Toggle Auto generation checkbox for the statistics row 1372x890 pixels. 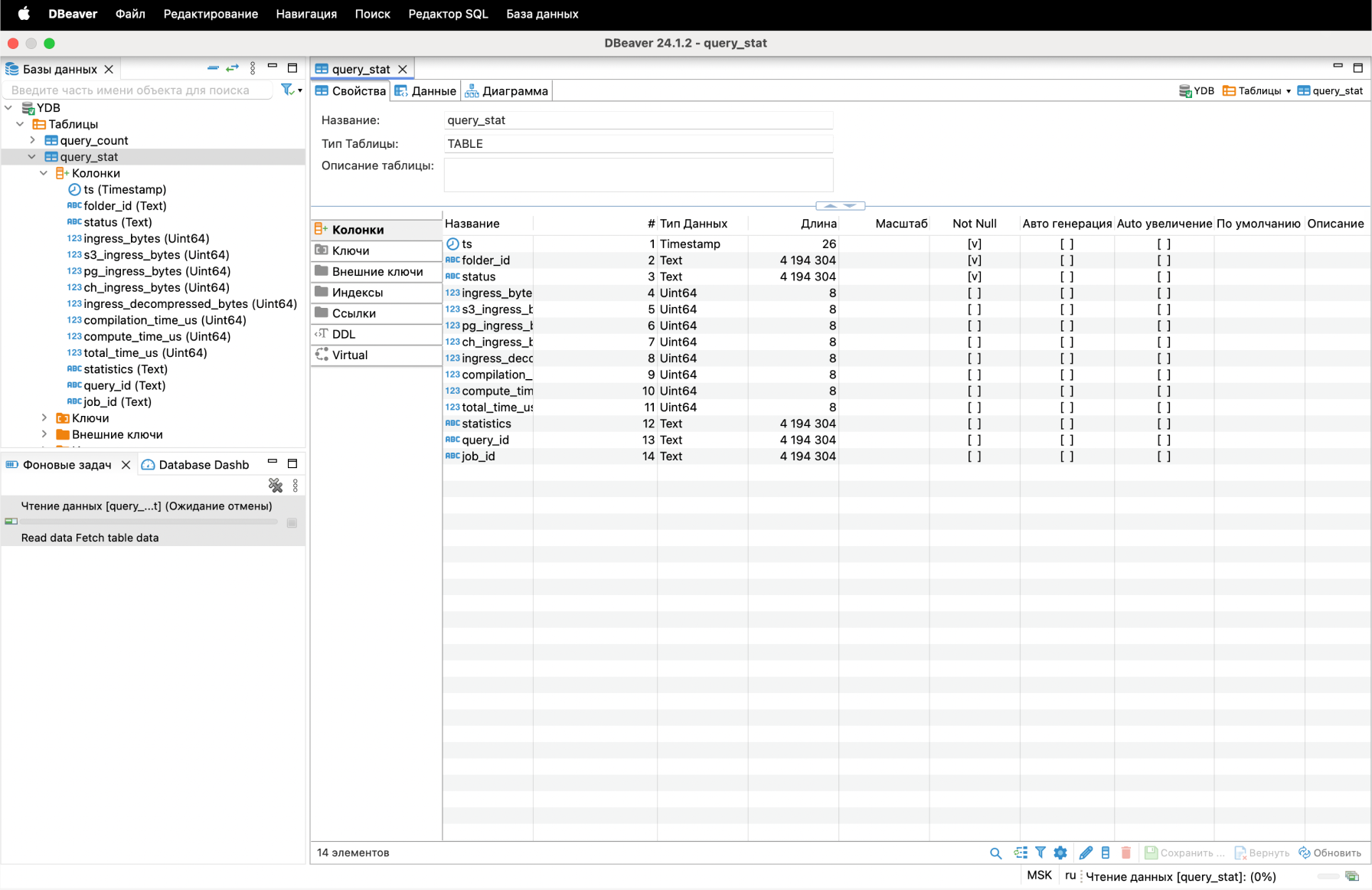[1067, 424]
